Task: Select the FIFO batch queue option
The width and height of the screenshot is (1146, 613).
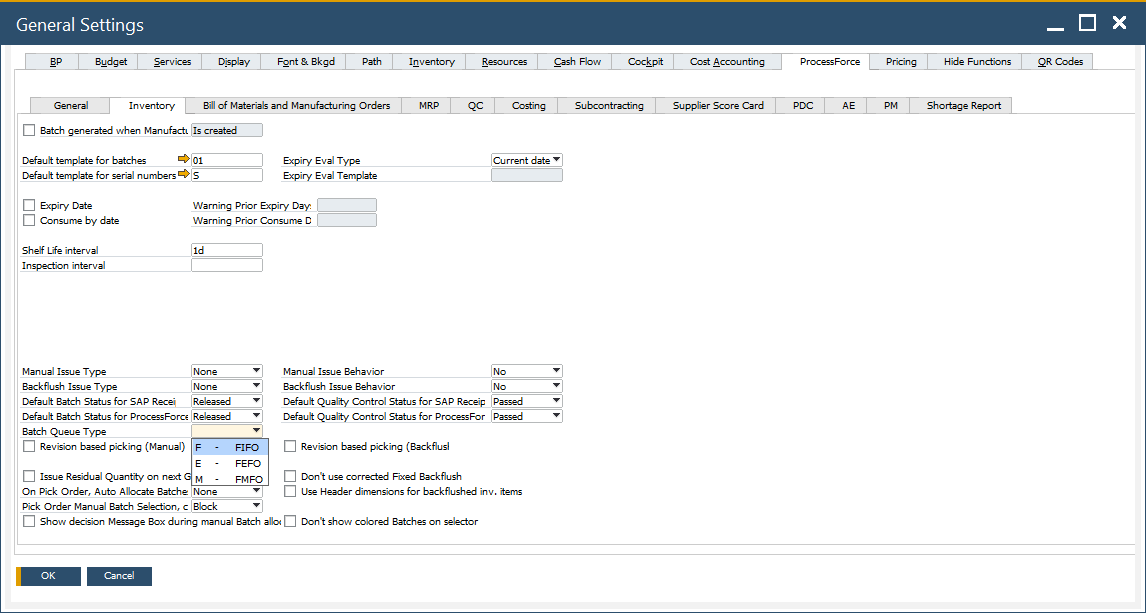Action: [230, 448]
